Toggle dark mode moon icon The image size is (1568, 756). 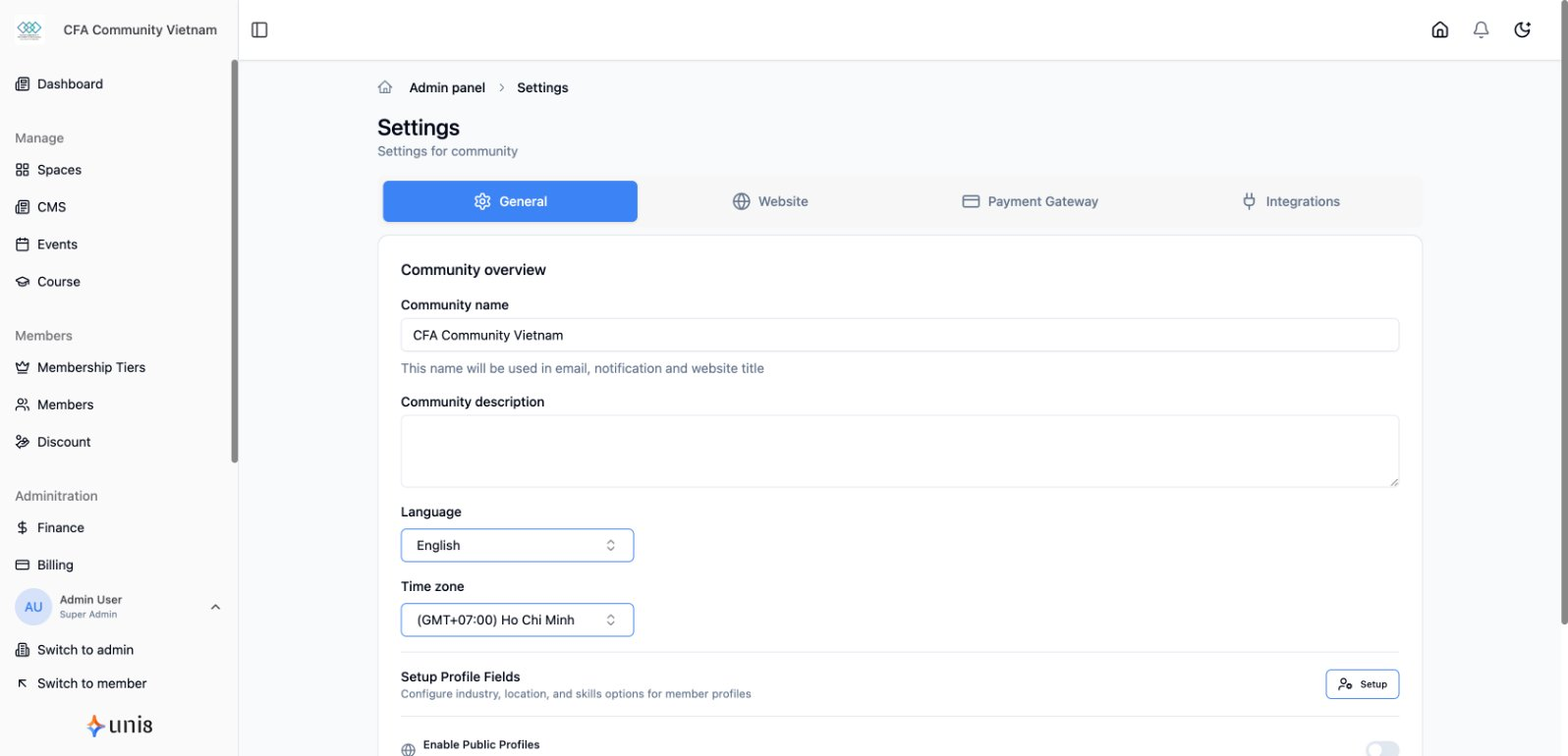tap(1523, 29)
